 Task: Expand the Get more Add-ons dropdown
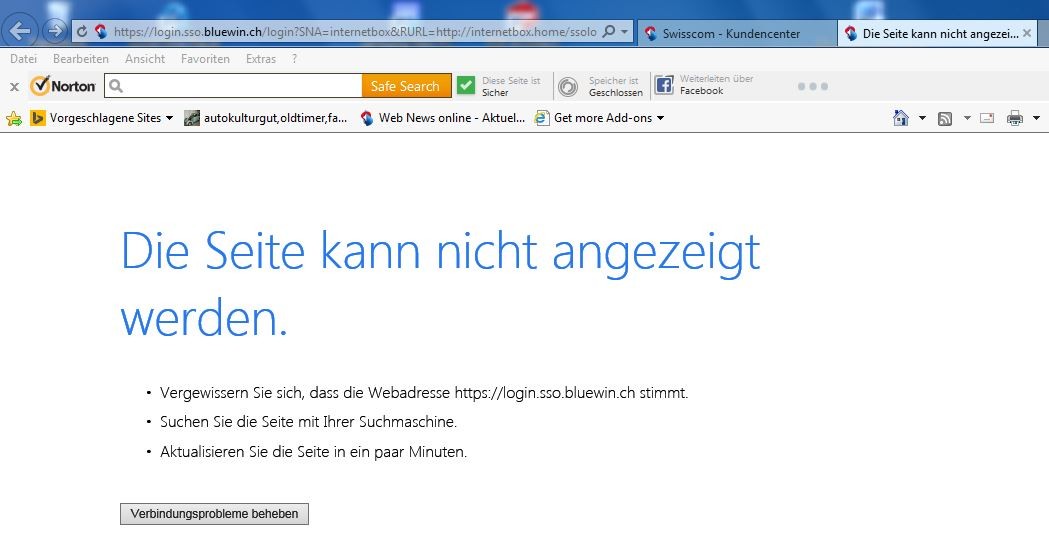[x=660, y=118]
